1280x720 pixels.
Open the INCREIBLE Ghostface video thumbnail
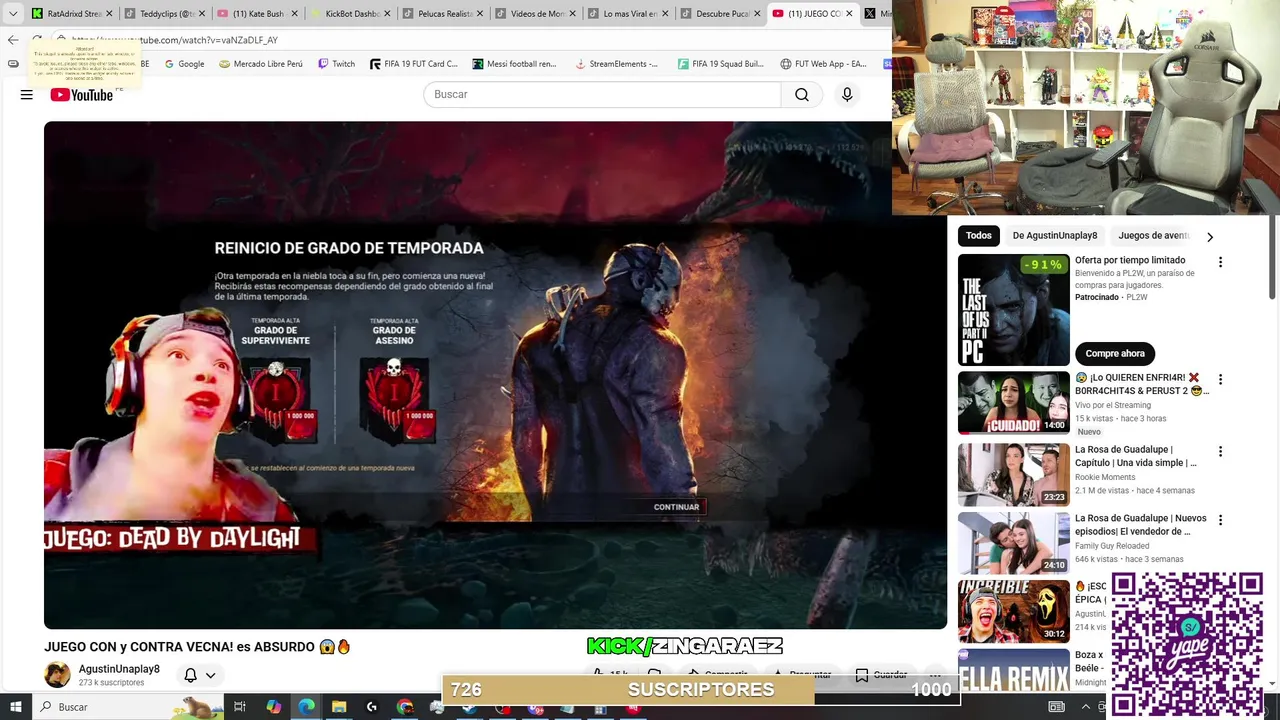click(x=1014, y=611)
